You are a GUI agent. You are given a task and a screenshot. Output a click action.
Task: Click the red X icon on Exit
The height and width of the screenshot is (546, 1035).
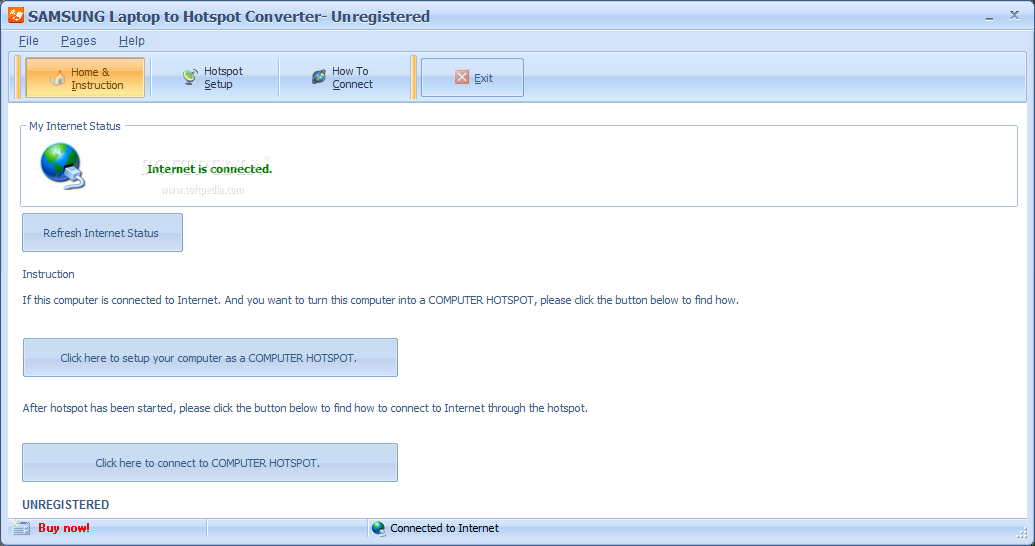click(462, 77)
